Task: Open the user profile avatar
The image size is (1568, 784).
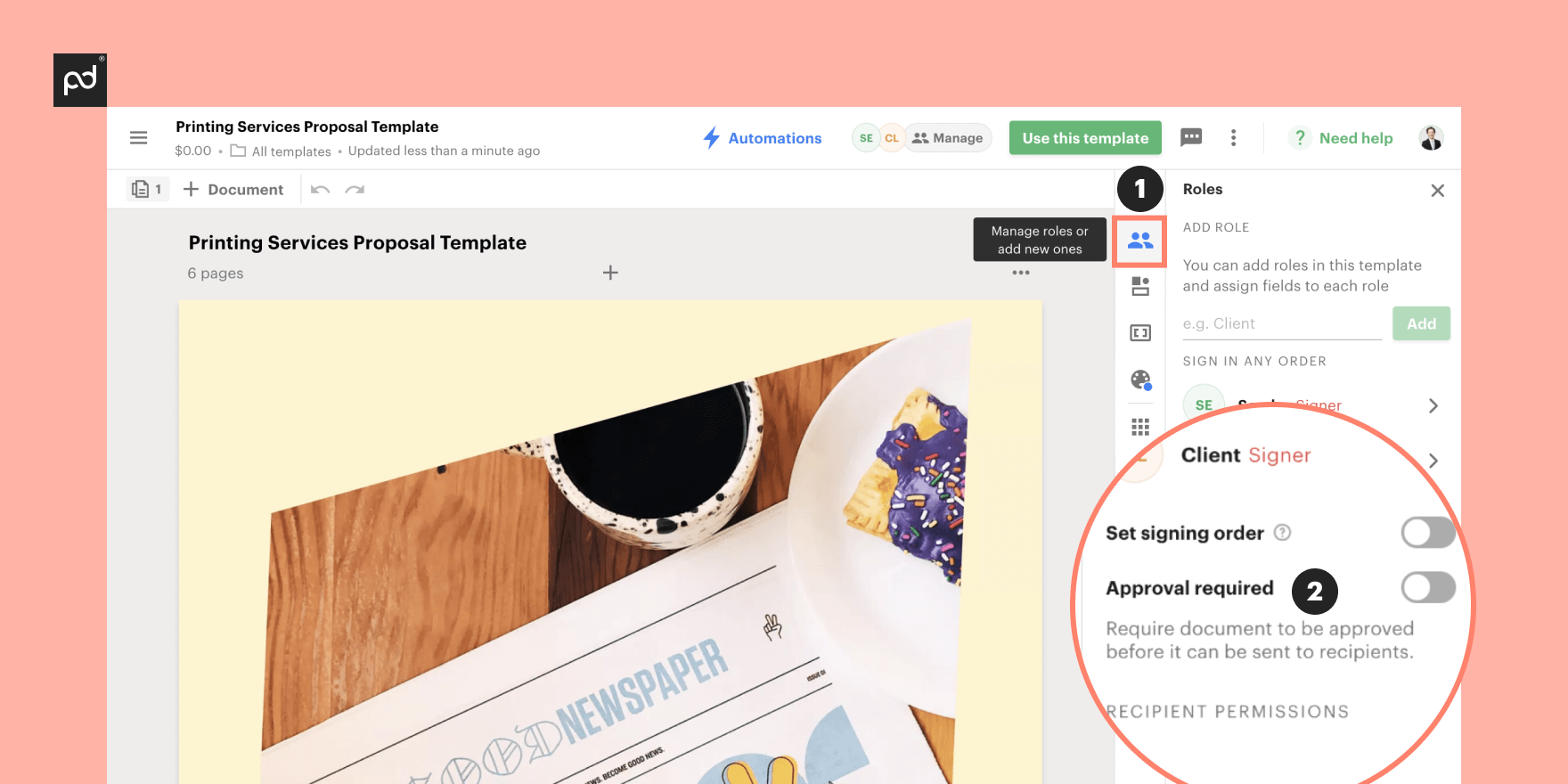Action: (1431, 138)
